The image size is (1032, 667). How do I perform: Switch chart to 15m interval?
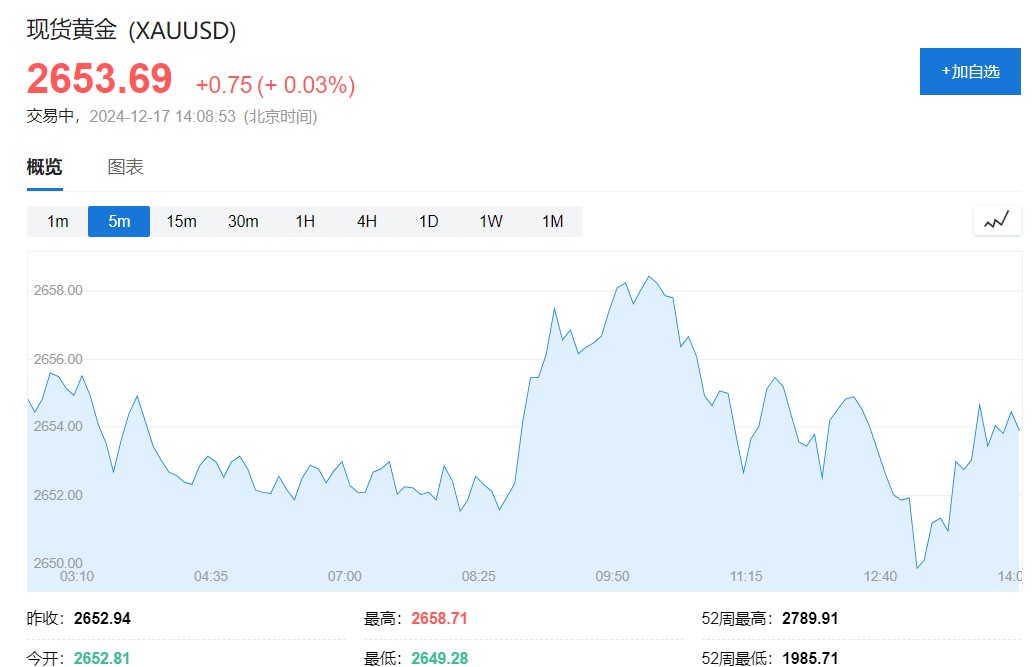click(x=181, y=221)
